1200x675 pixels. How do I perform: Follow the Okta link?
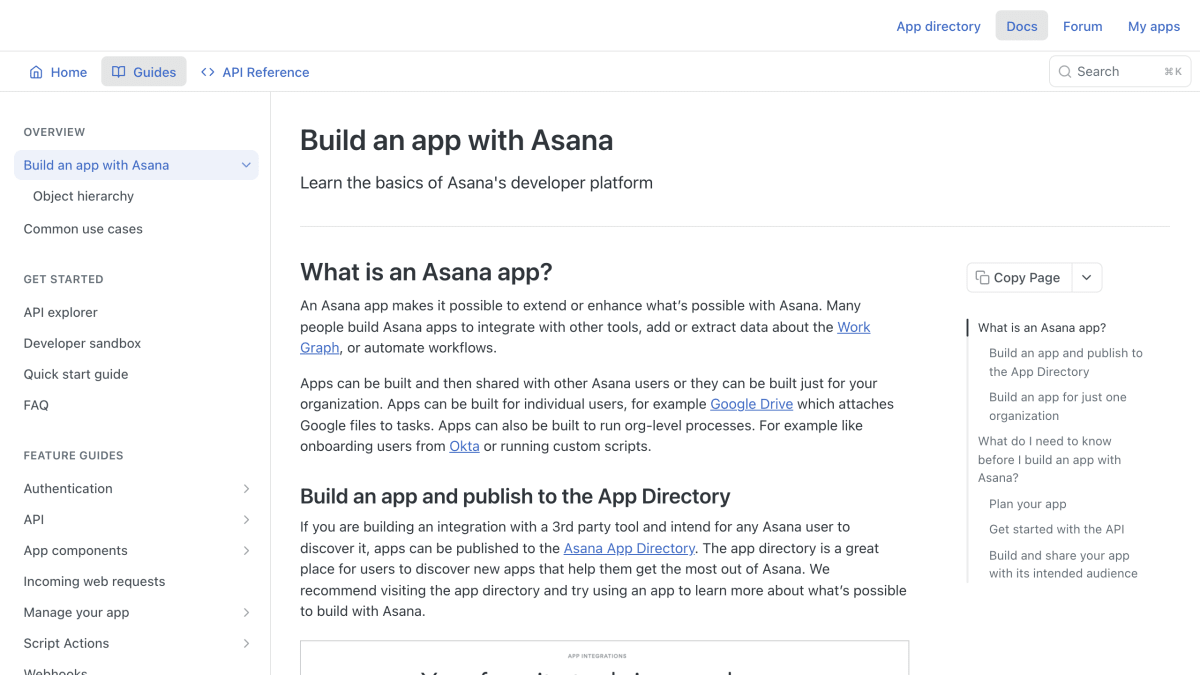[464, 446]
